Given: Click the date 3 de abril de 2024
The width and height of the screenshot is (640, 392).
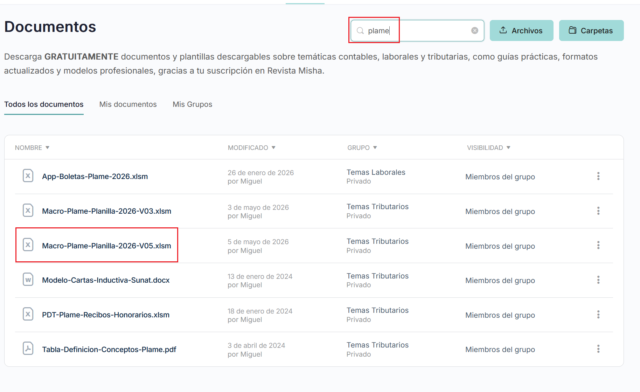Looking at the screenshot, I should point(256,345).
